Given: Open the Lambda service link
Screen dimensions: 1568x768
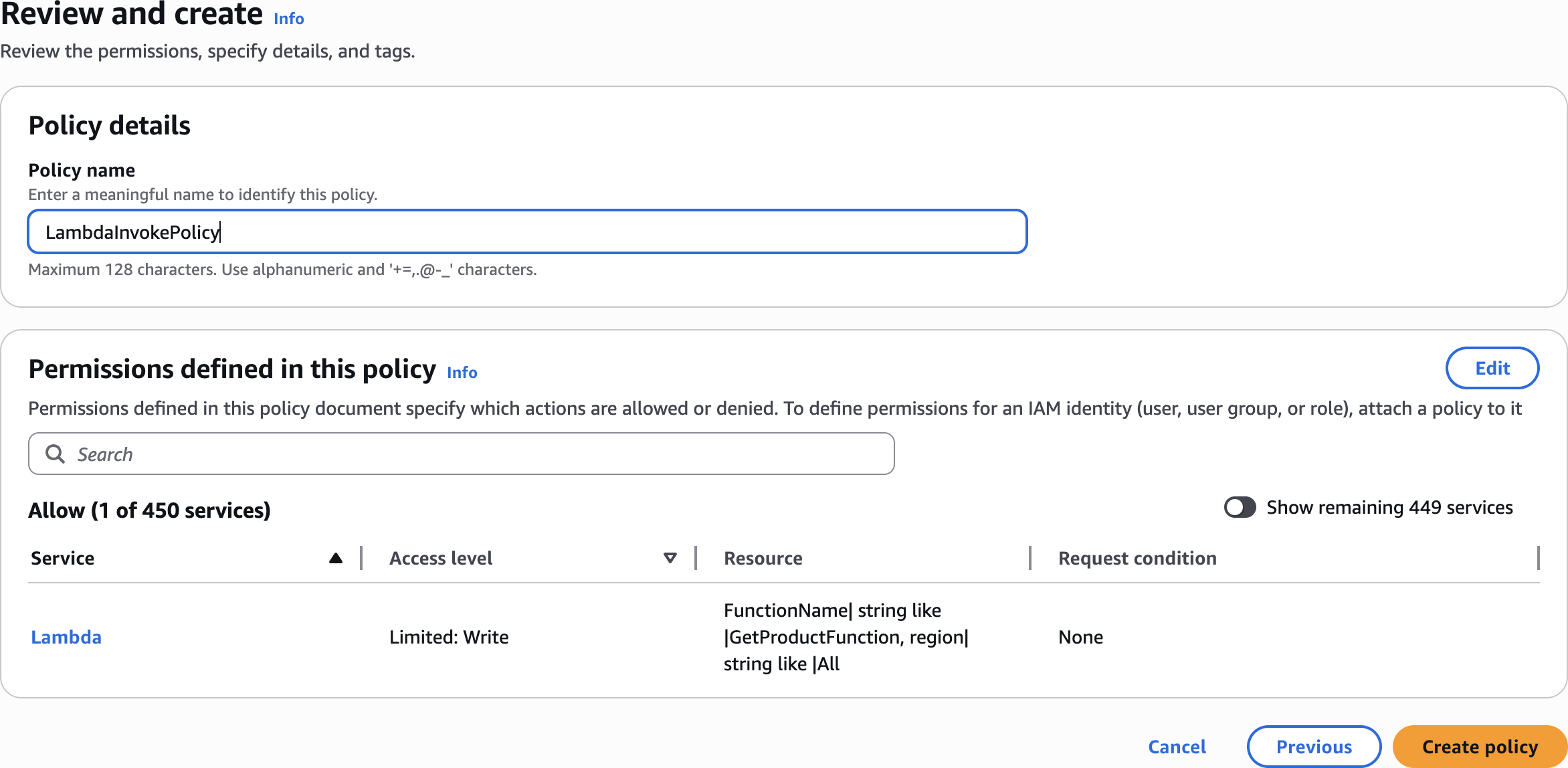Looking at the screenshot, I should (66, 637).
